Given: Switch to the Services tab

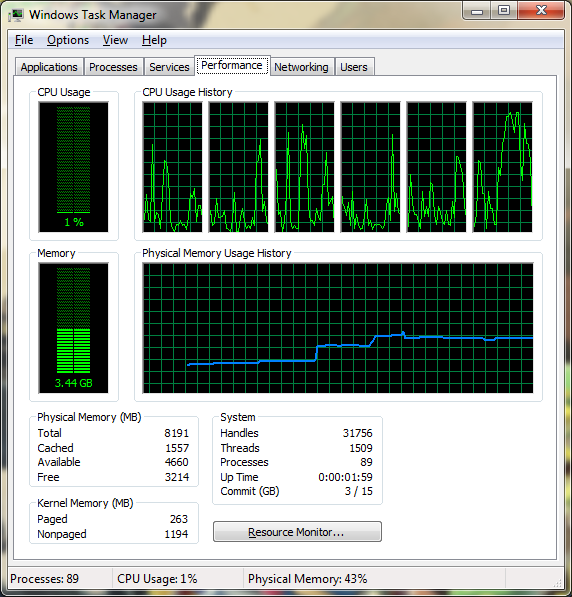Looking at the screenshot, I should [169, 67].
